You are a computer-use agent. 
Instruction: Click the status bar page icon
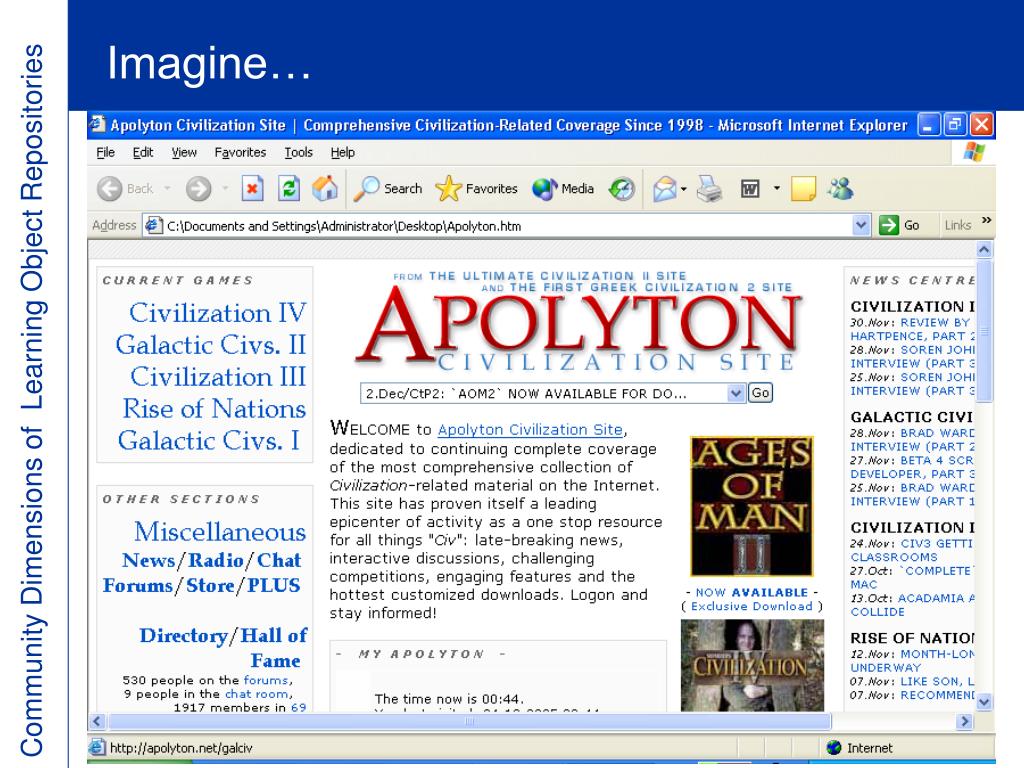click(x=97, y=747)
